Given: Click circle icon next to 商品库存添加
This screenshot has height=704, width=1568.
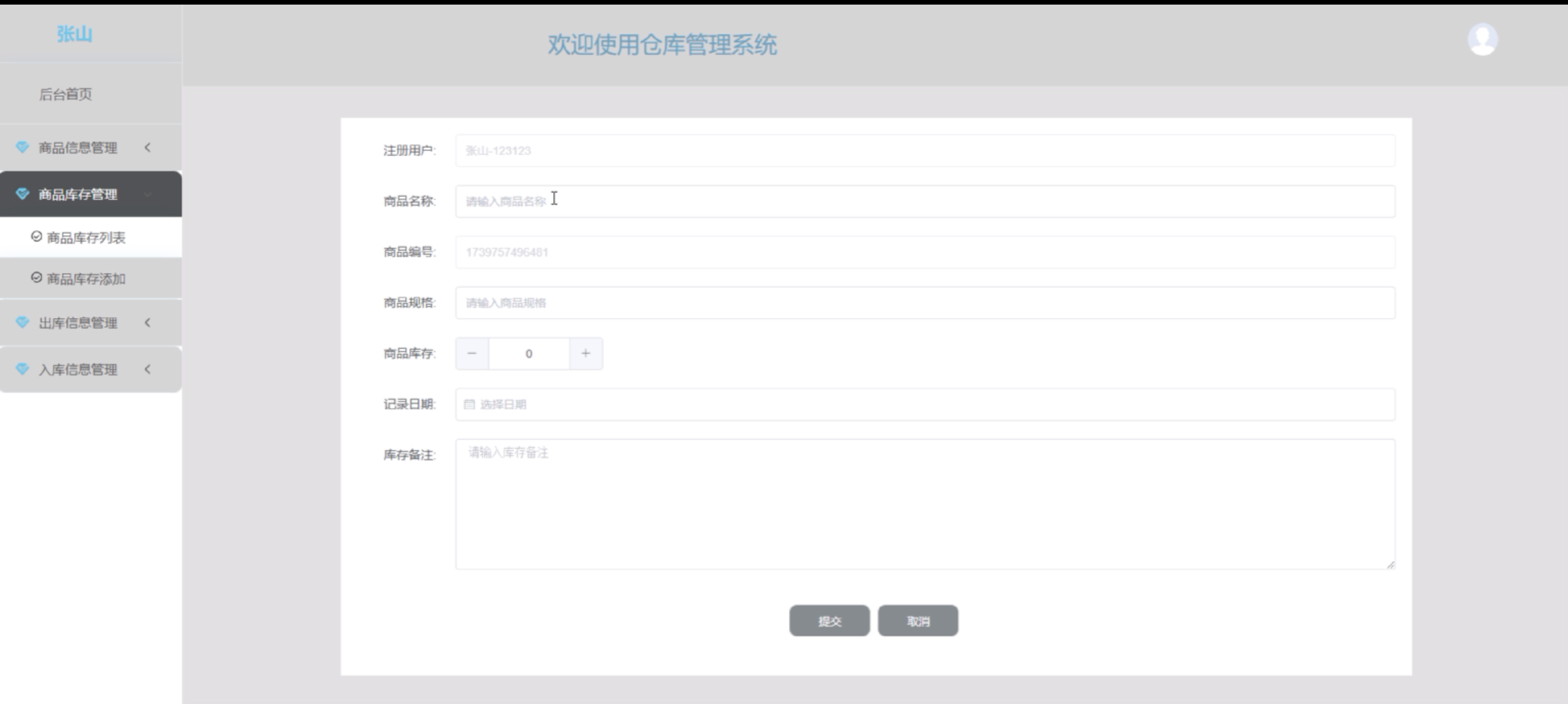Looking at the screenshot, I should [37, 278].
